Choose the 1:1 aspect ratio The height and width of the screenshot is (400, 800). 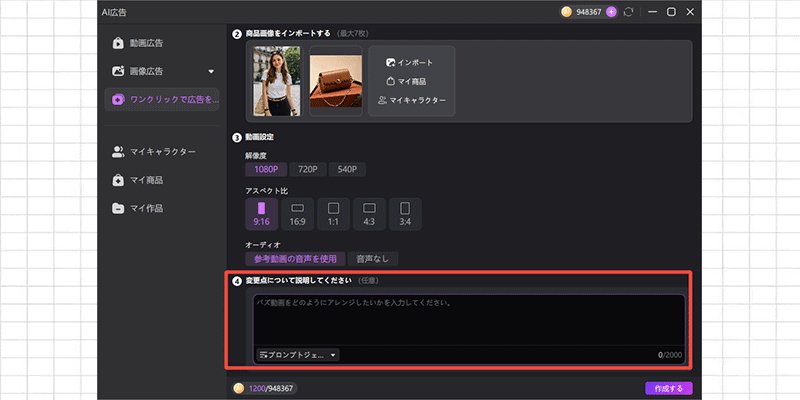(x=333, y=214)
